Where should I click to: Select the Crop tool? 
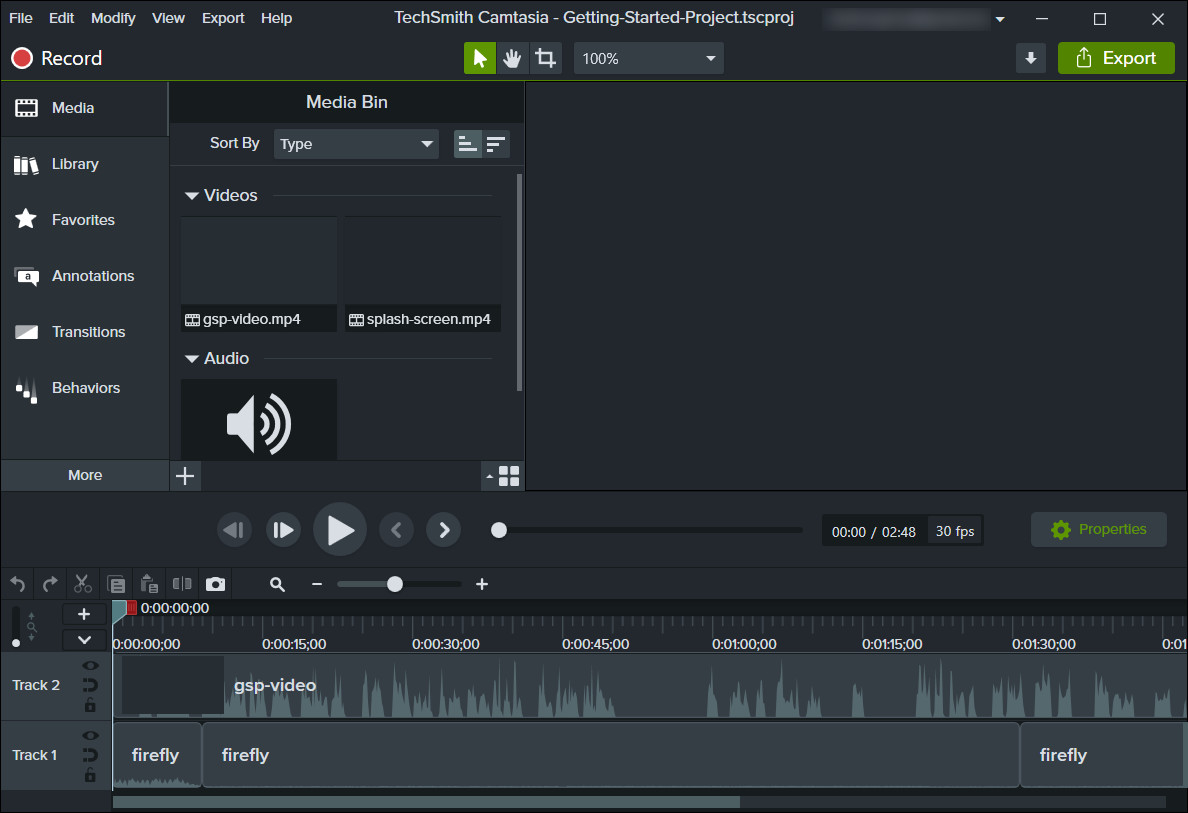[546, 58]
